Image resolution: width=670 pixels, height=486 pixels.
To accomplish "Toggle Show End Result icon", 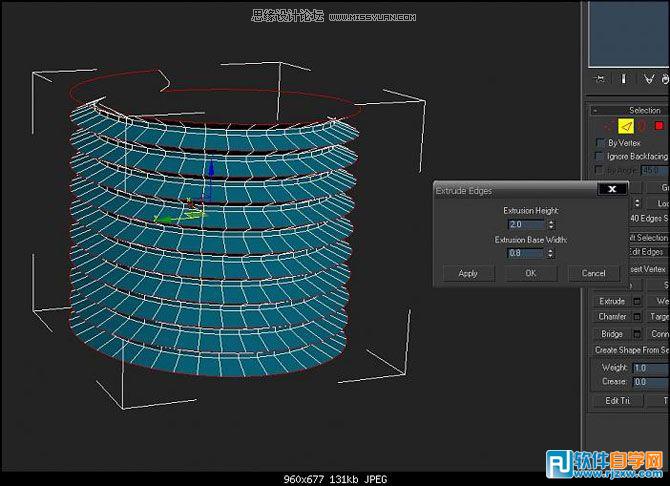I will pos(623,79).
